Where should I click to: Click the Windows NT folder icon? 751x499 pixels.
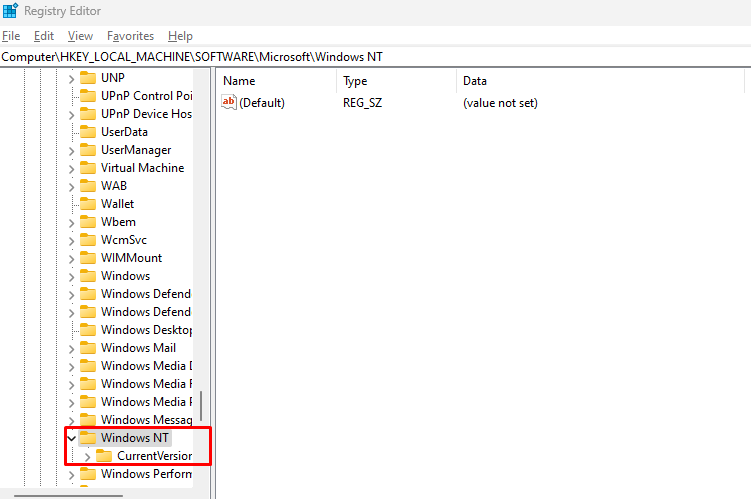pyautogui.click(x=88, y=438)
